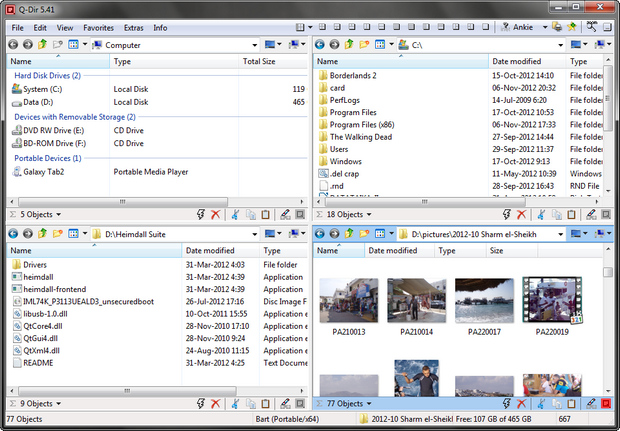620x431 pixels.
Task: Select Program Files (x86) folder
Action: point(357,125)
